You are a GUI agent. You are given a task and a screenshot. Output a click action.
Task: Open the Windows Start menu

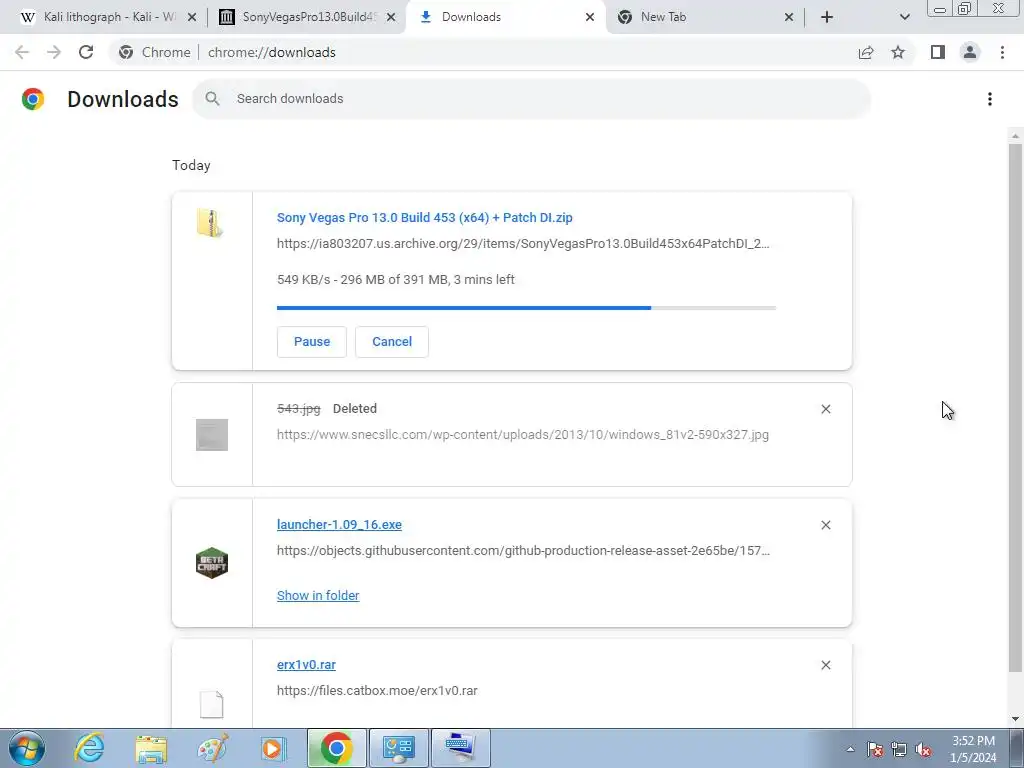pos(27,748)
